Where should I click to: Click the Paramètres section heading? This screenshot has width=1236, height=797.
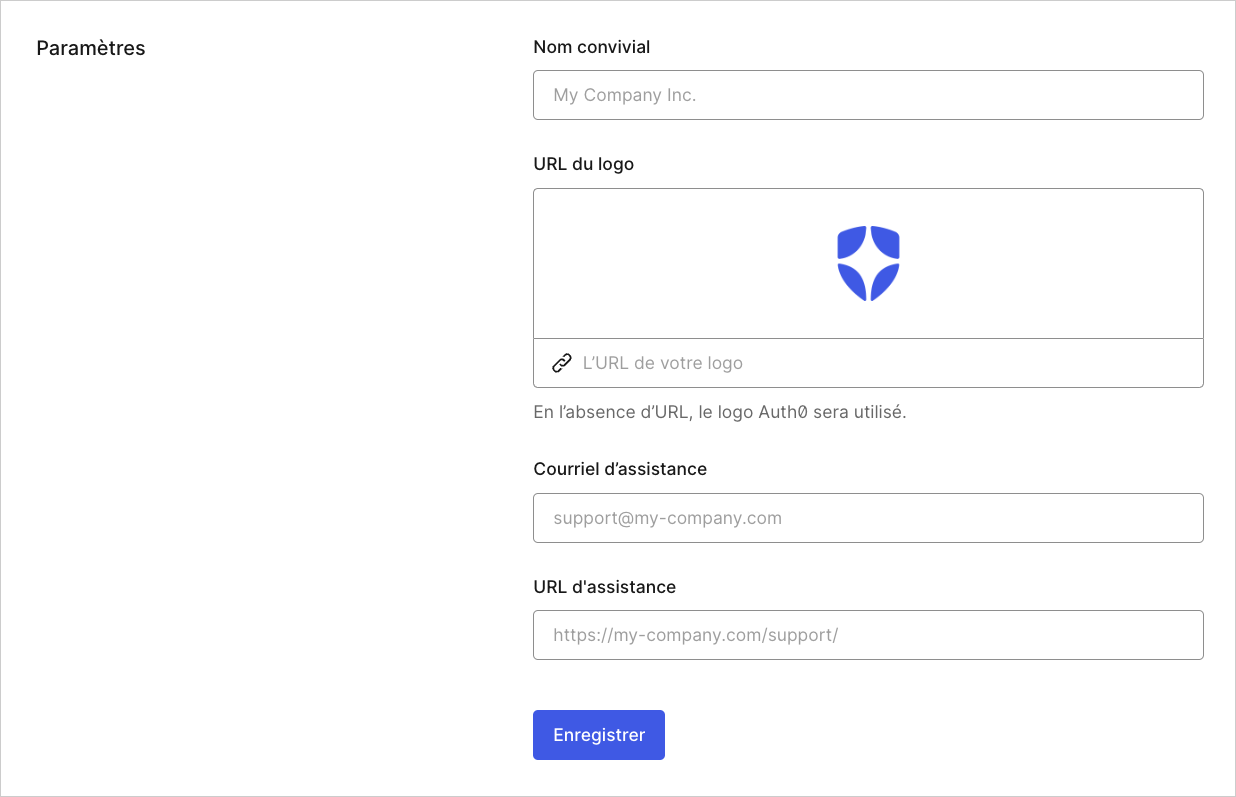tap(91, 48)
